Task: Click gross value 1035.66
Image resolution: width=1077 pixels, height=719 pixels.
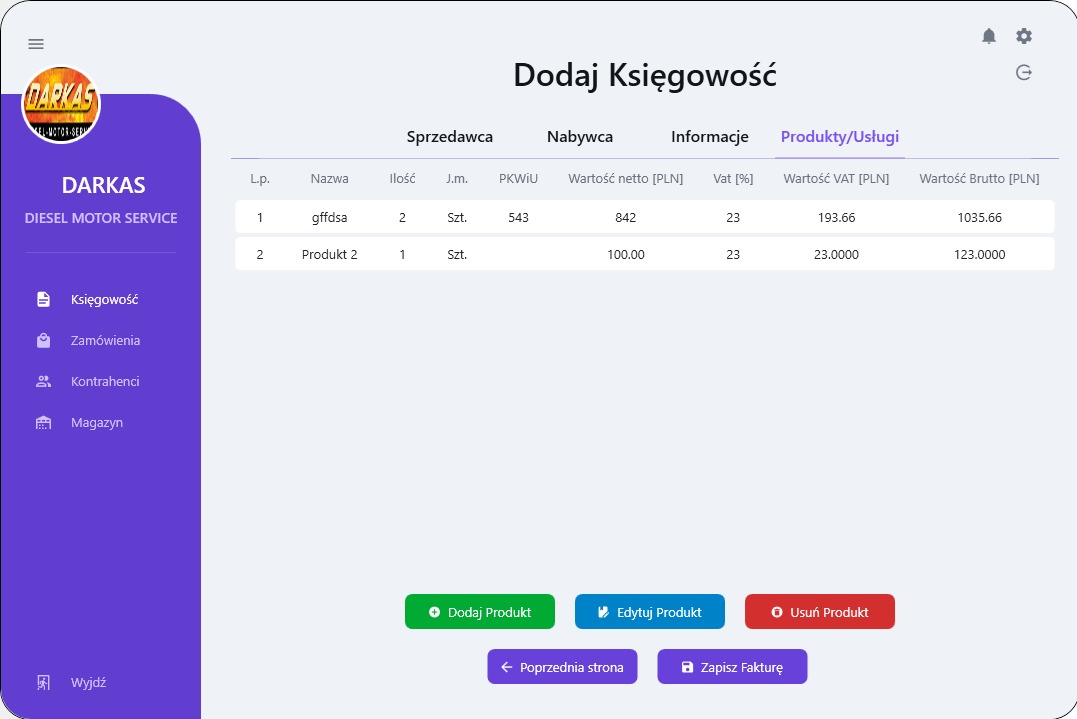Action: pyautogui.click(x=979, y=218)
